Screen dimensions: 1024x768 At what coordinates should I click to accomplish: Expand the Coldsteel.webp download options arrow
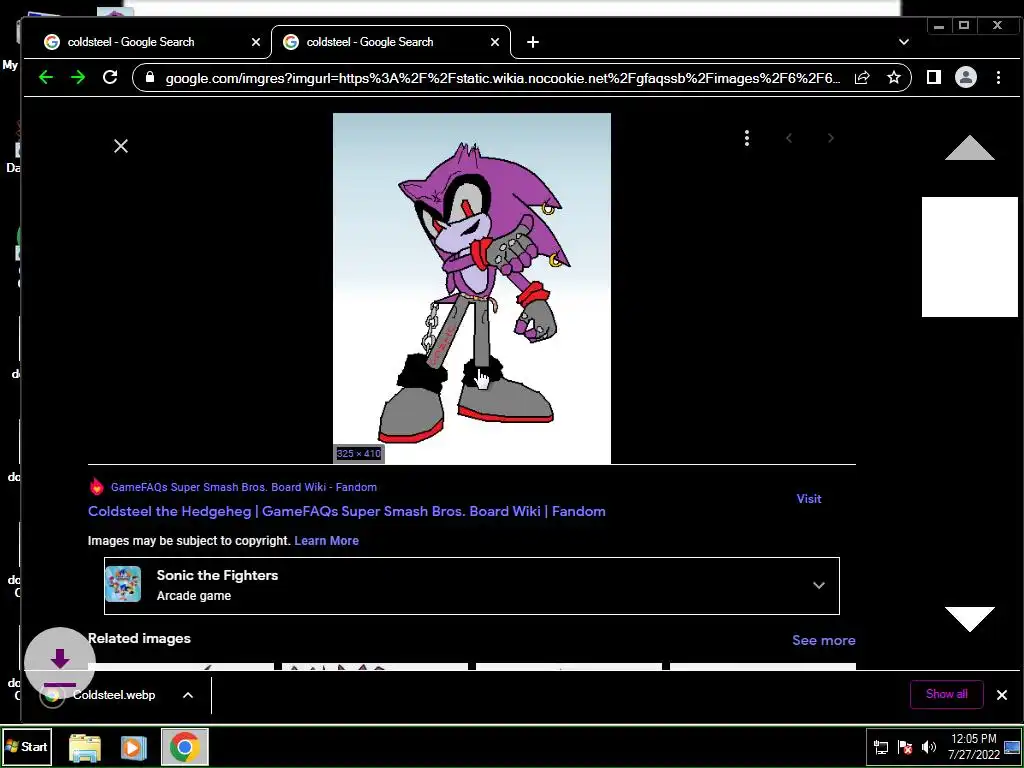coord(187,695)
